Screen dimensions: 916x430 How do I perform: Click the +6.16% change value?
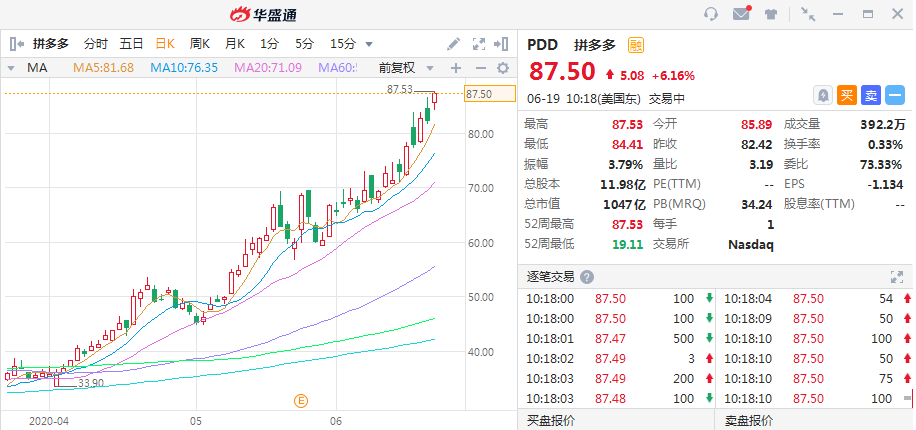point(674,75)
